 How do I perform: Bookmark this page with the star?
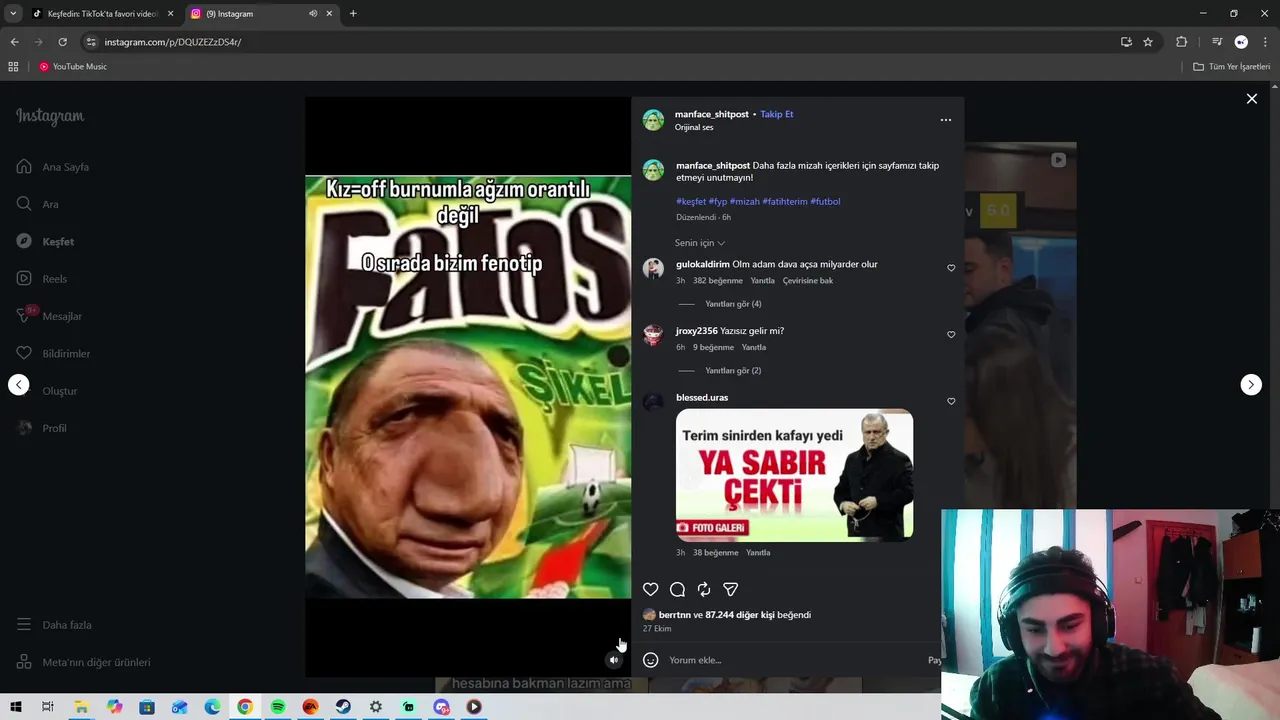click(x=1148, y=42)
